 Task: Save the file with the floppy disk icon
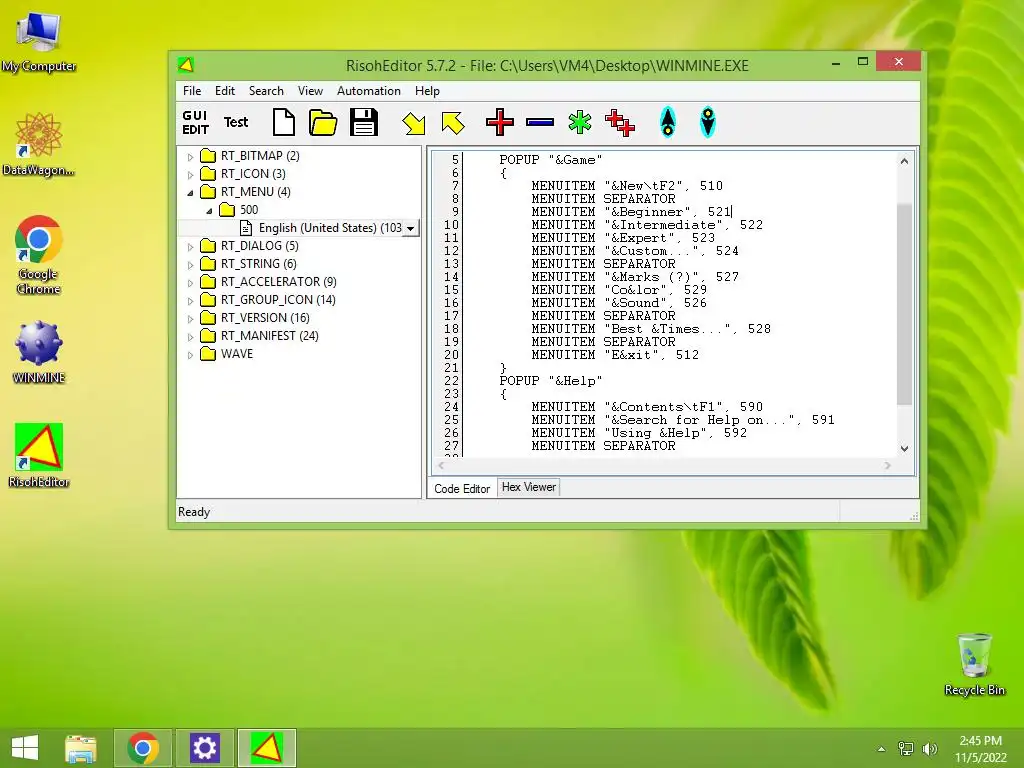pyautogui.click(x=364, y=122)
